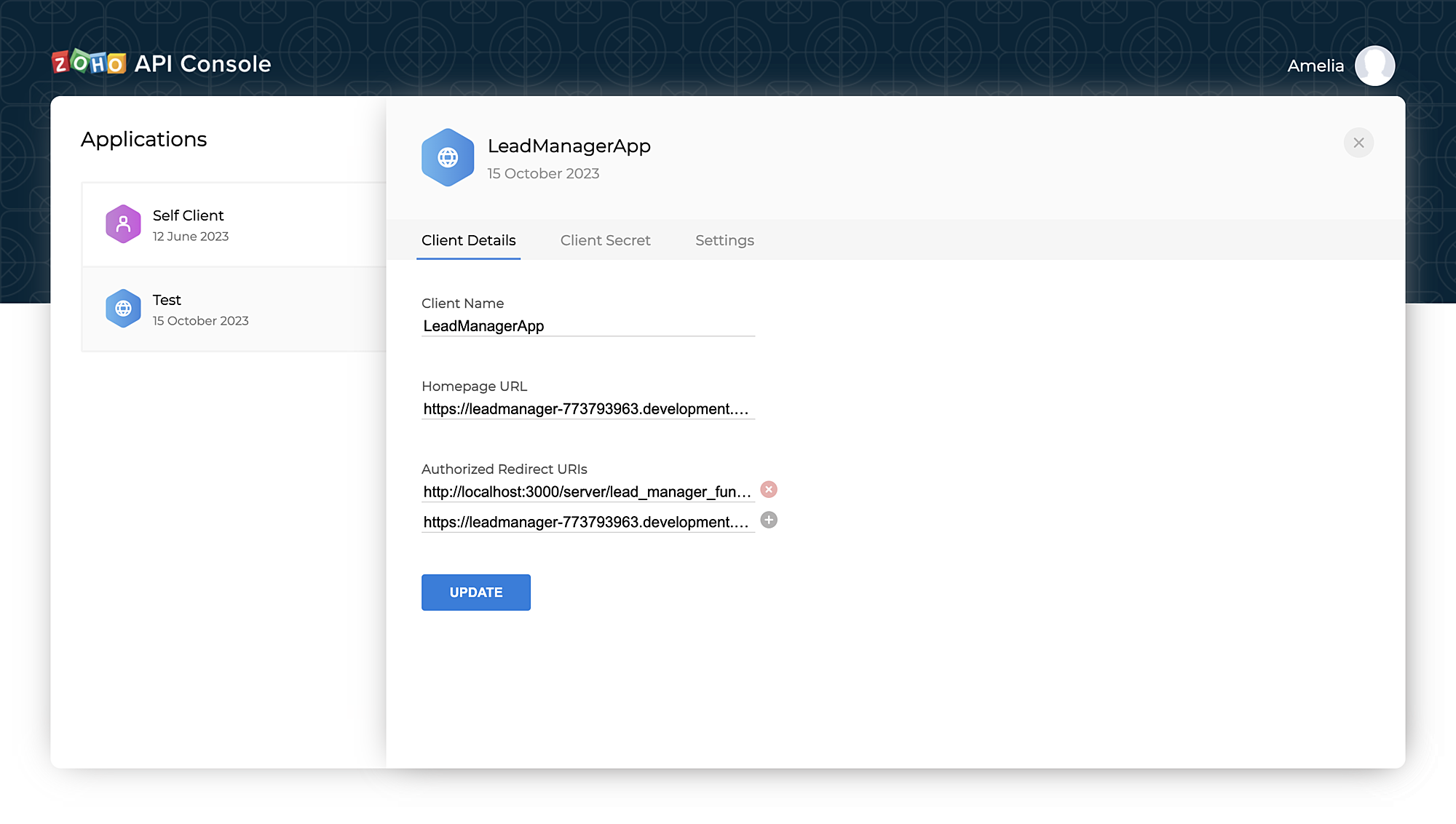Viewport: 1456px width, 824px height.
Task: Toggle the LeadManagerApp application panel
Action: click(1359, 142)
